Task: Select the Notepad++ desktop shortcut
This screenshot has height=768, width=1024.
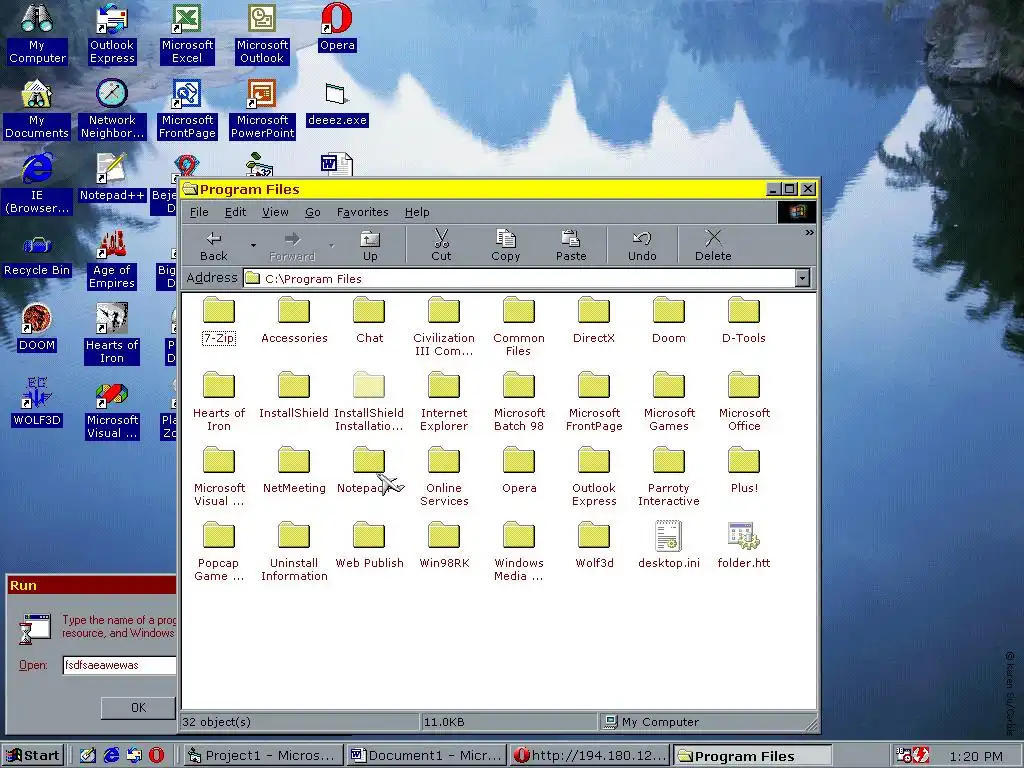Action: [112, 177]
